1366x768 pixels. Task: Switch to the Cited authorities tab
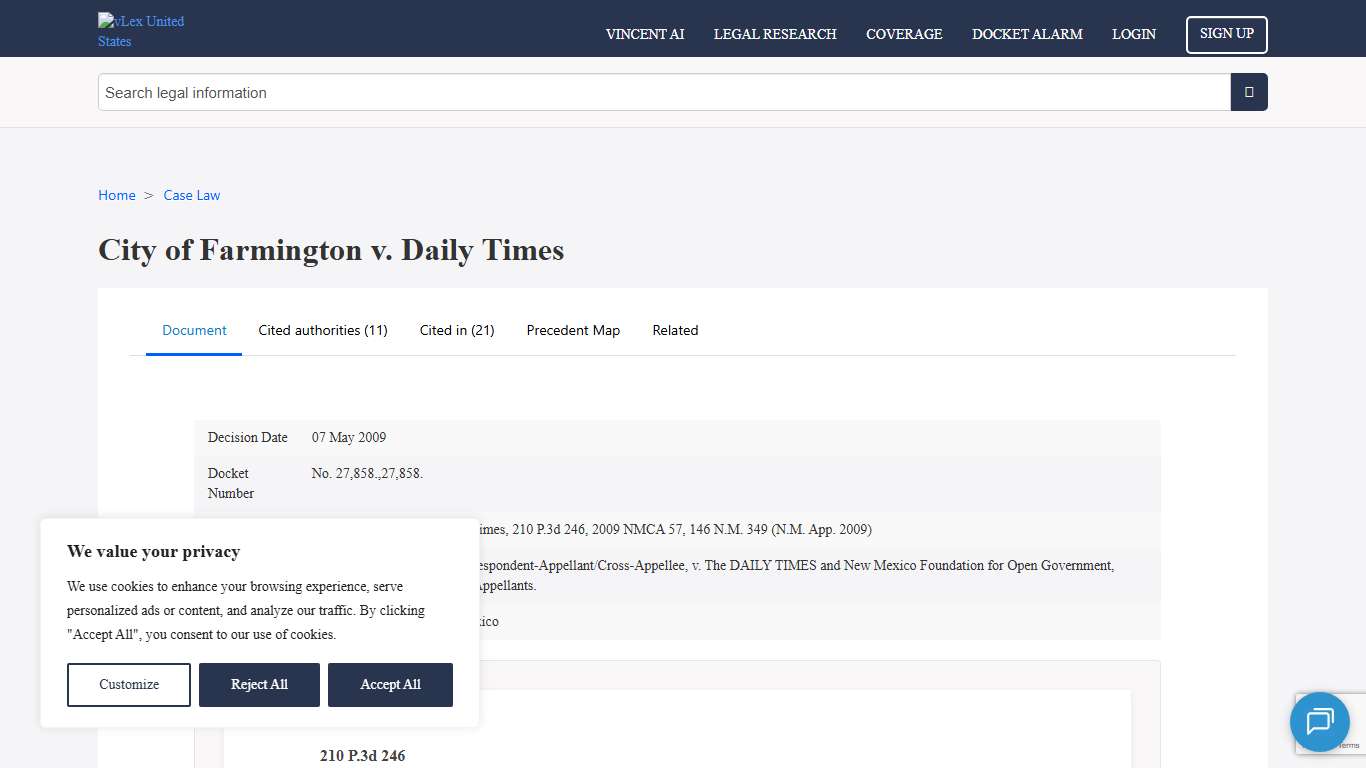[323, 330]
